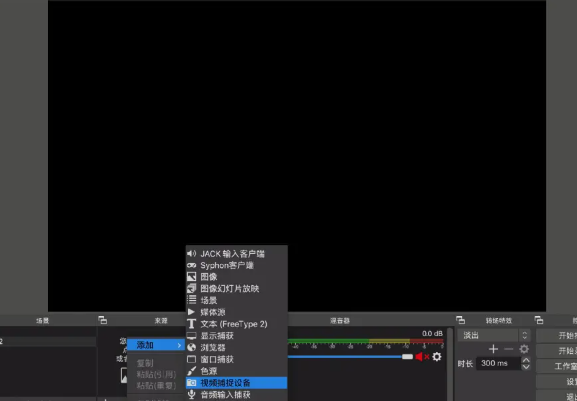Choose 文本 (FreeType 2) text source
Image resolution: width=577 pixels, height=401 pixels.
click(x=237, y=324)
